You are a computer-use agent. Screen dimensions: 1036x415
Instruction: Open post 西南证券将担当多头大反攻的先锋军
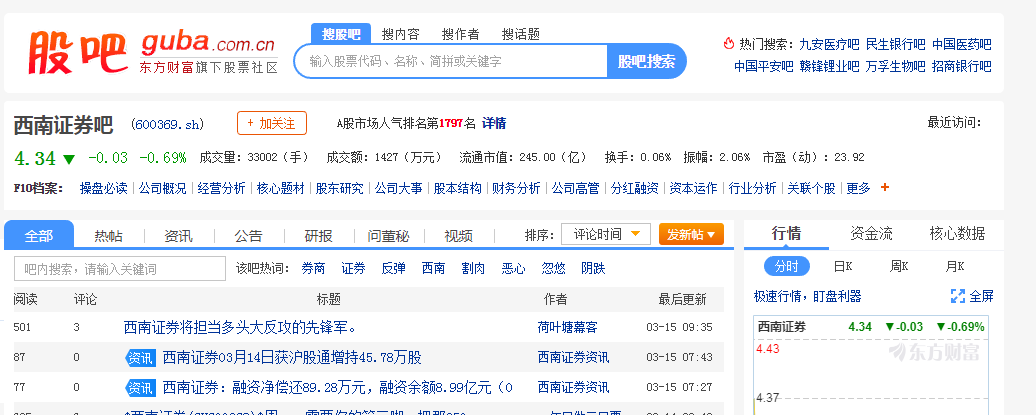click(x=240, y=327)
